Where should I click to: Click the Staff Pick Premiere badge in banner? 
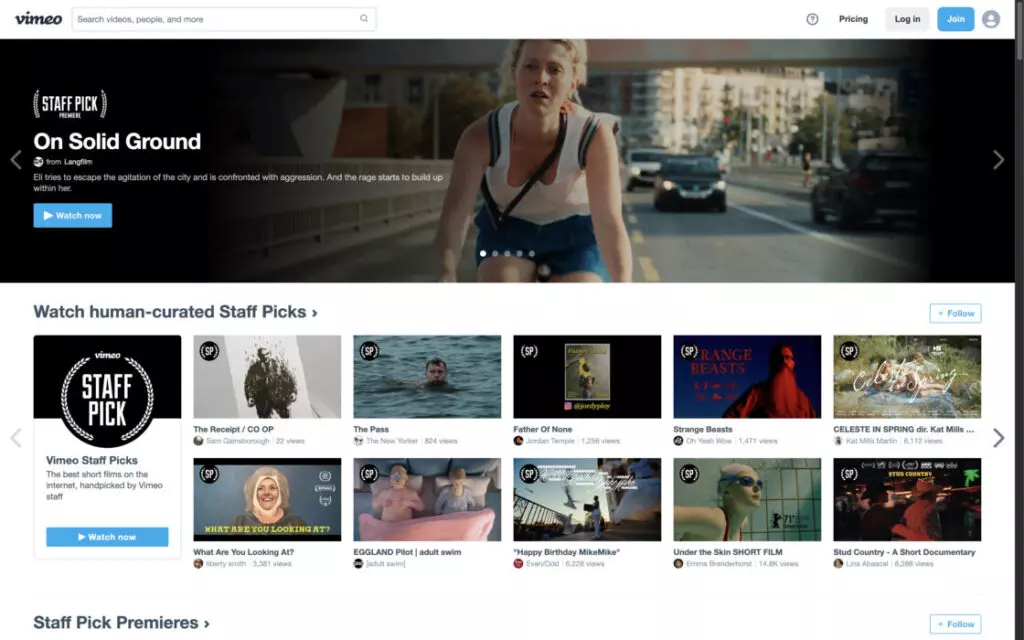pos(70,104)
